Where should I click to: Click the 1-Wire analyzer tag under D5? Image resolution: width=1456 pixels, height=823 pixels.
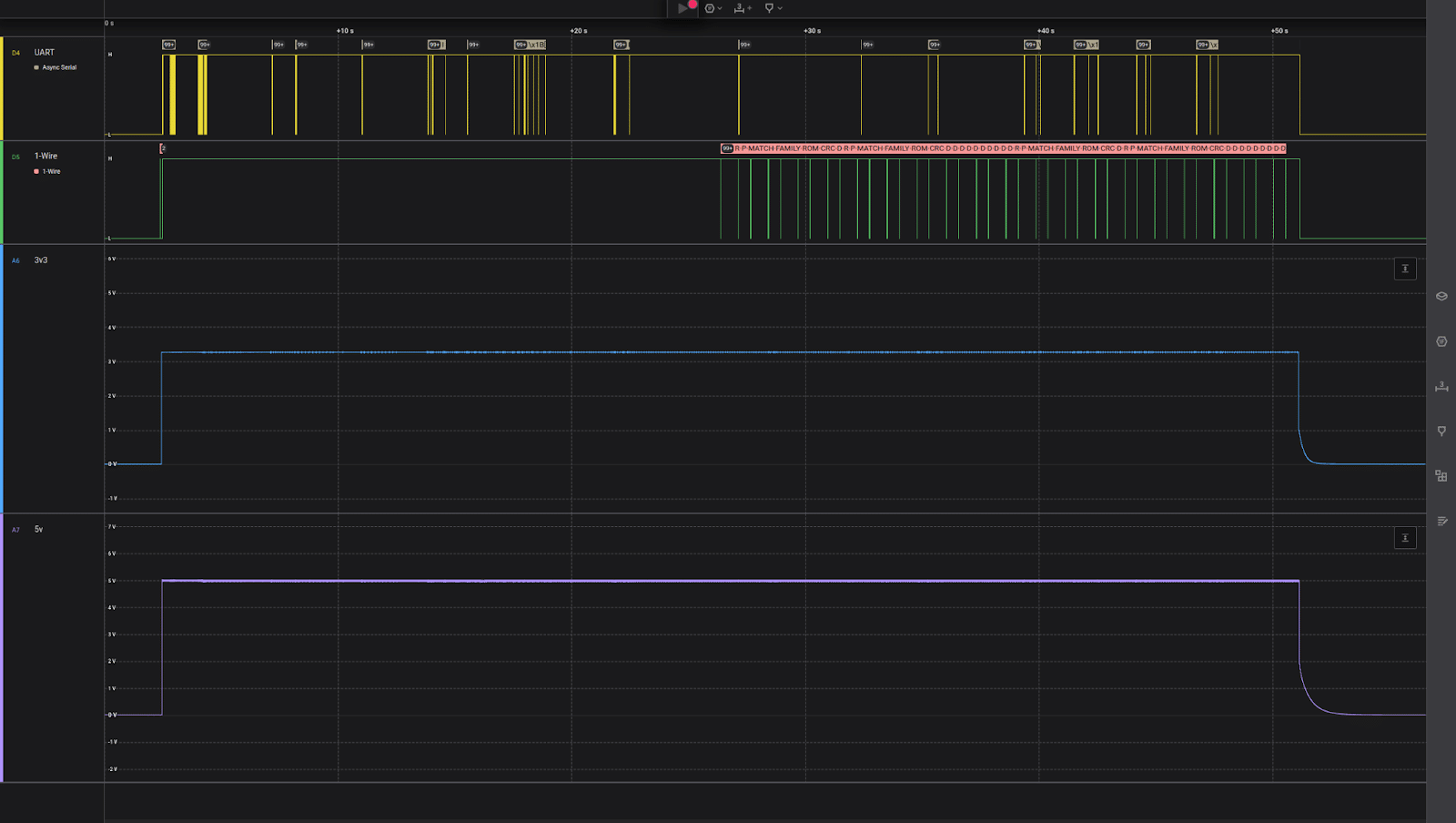pos(51,171)
